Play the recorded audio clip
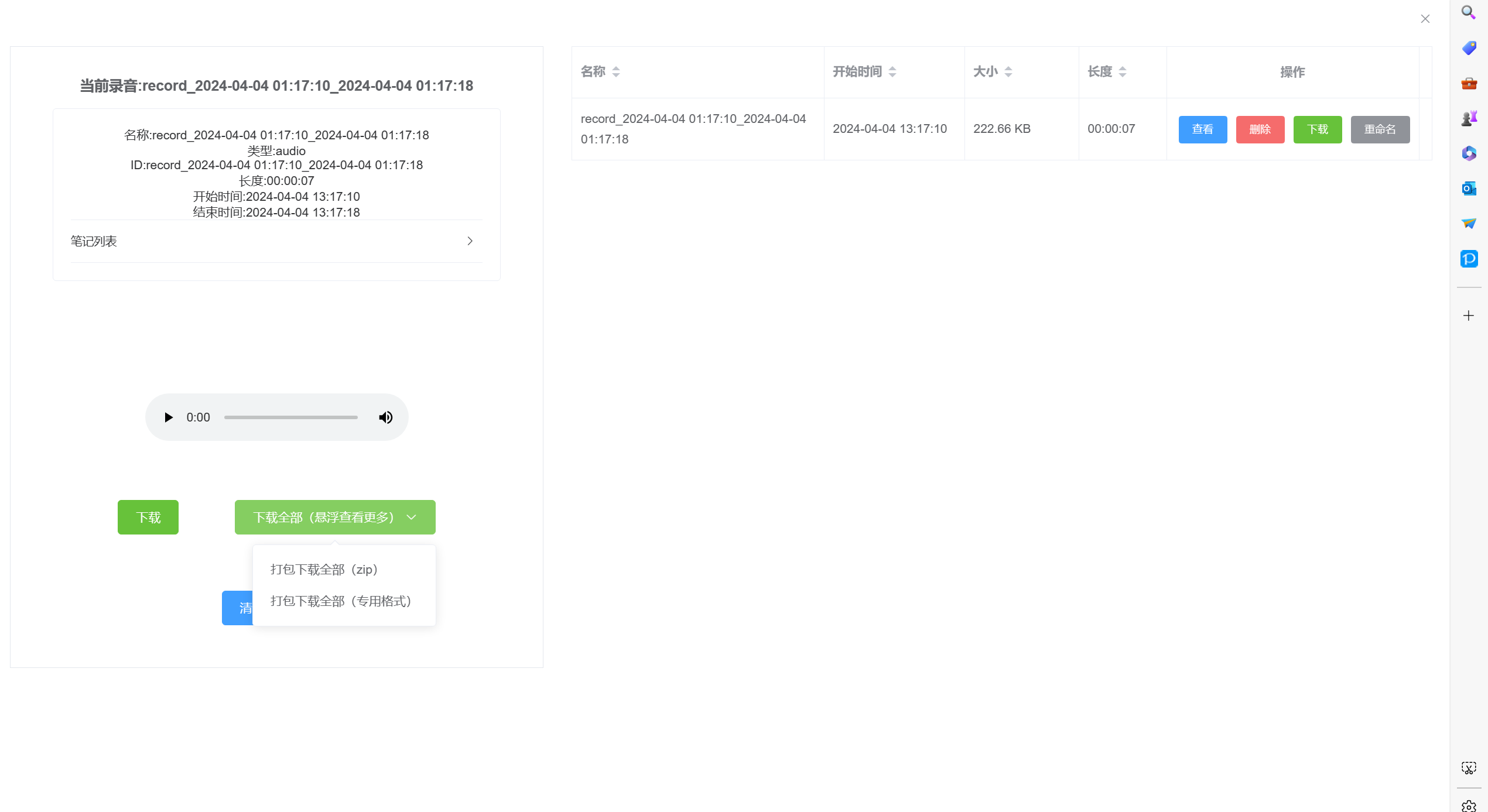 click(x=169, y=417)
